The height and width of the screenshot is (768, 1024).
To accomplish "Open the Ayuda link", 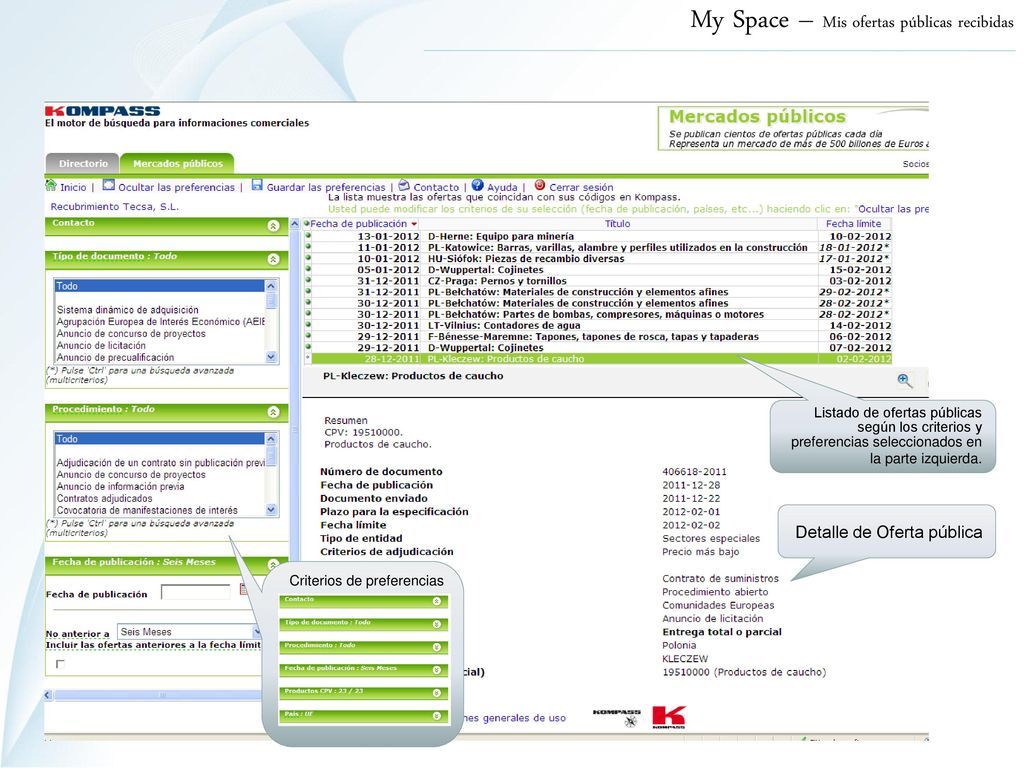I will (x=502, y=187).
